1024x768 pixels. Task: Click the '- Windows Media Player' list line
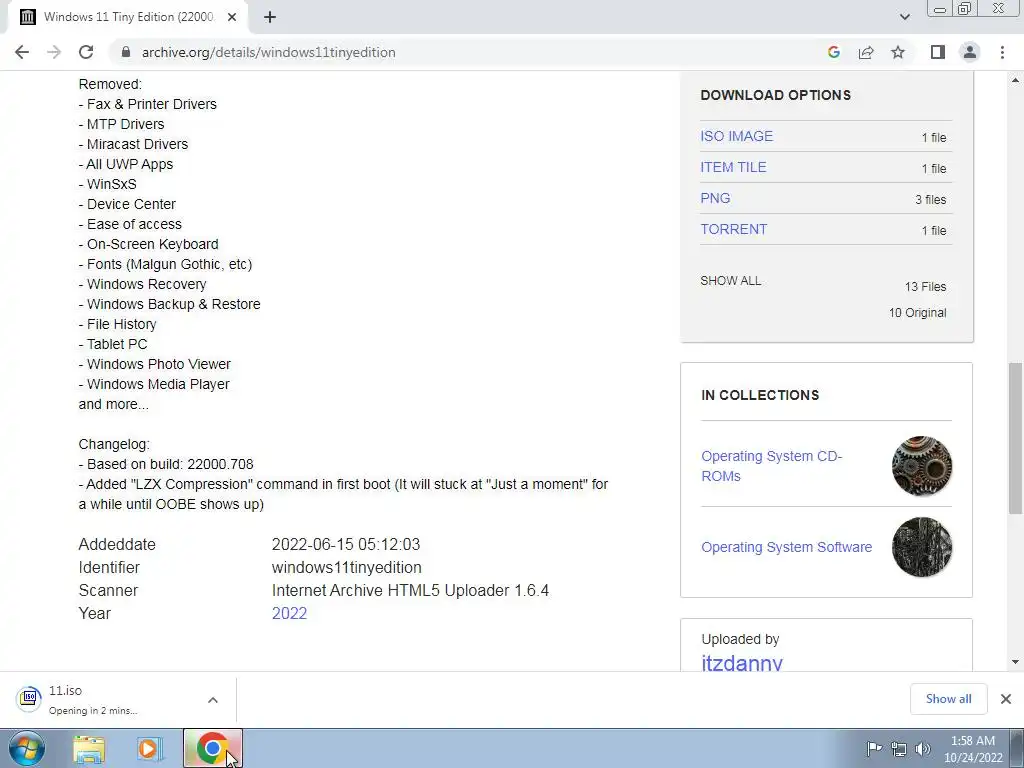(x=154, y=384)
